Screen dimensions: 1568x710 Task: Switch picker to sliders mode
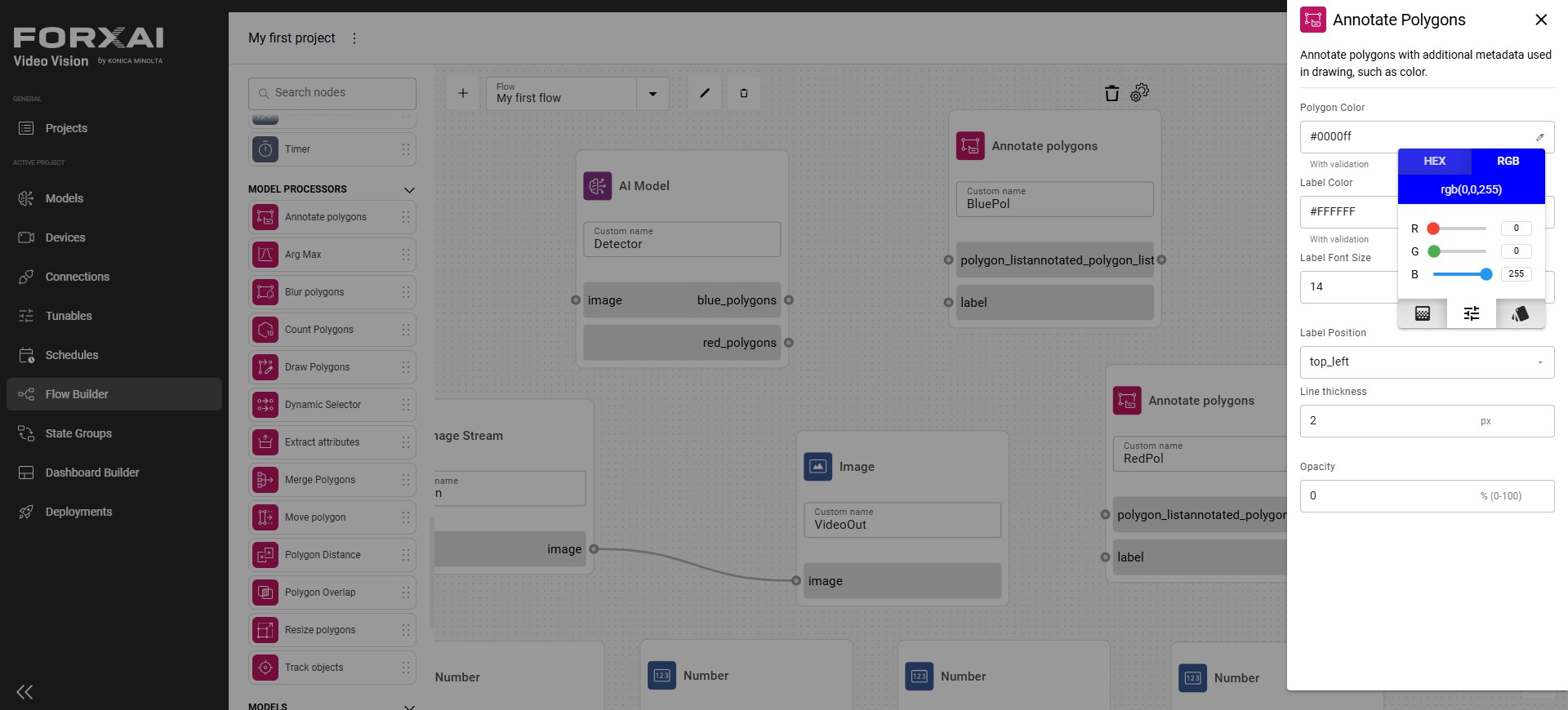point(1472,314)
